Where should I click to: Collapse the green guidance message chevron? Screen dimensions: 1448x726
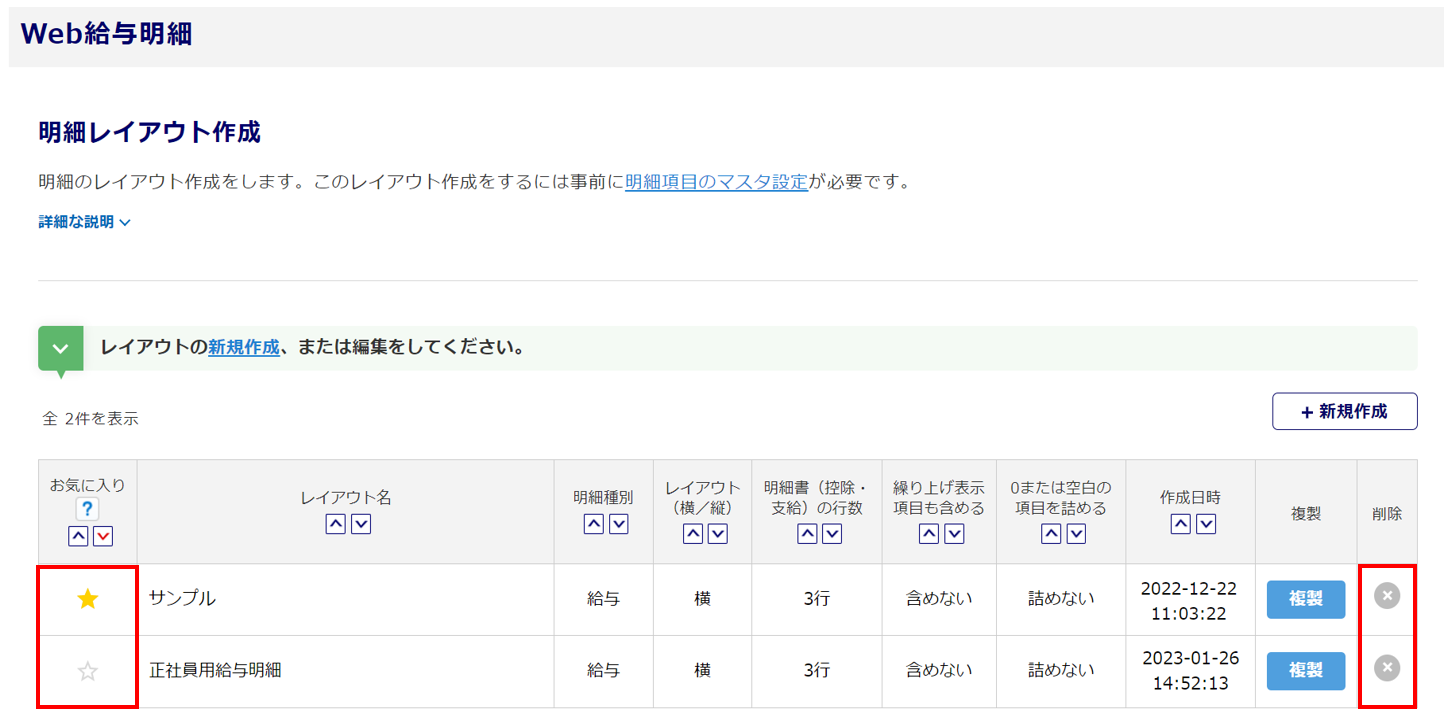(x=60, y=348)
